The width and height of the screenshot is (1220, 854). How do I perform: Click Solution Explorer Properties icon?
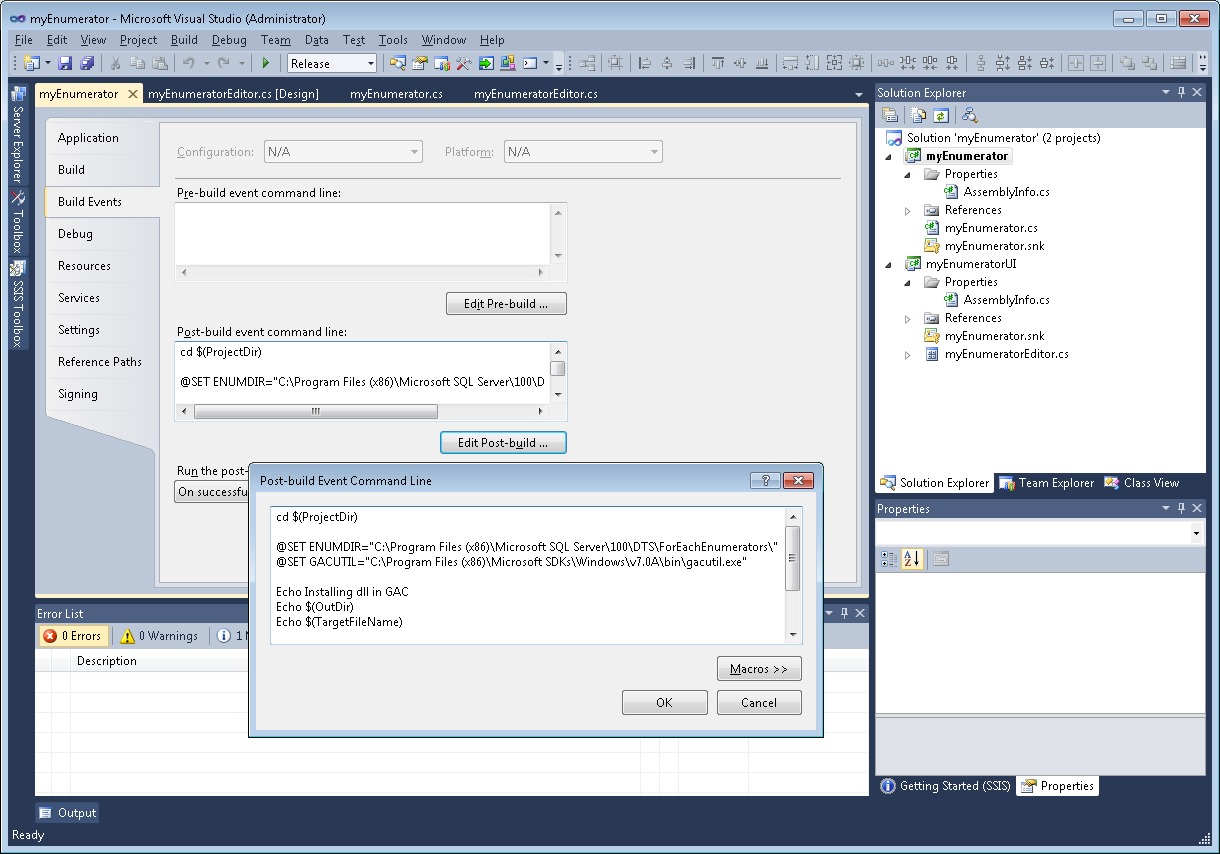click(x=890, y=115)
